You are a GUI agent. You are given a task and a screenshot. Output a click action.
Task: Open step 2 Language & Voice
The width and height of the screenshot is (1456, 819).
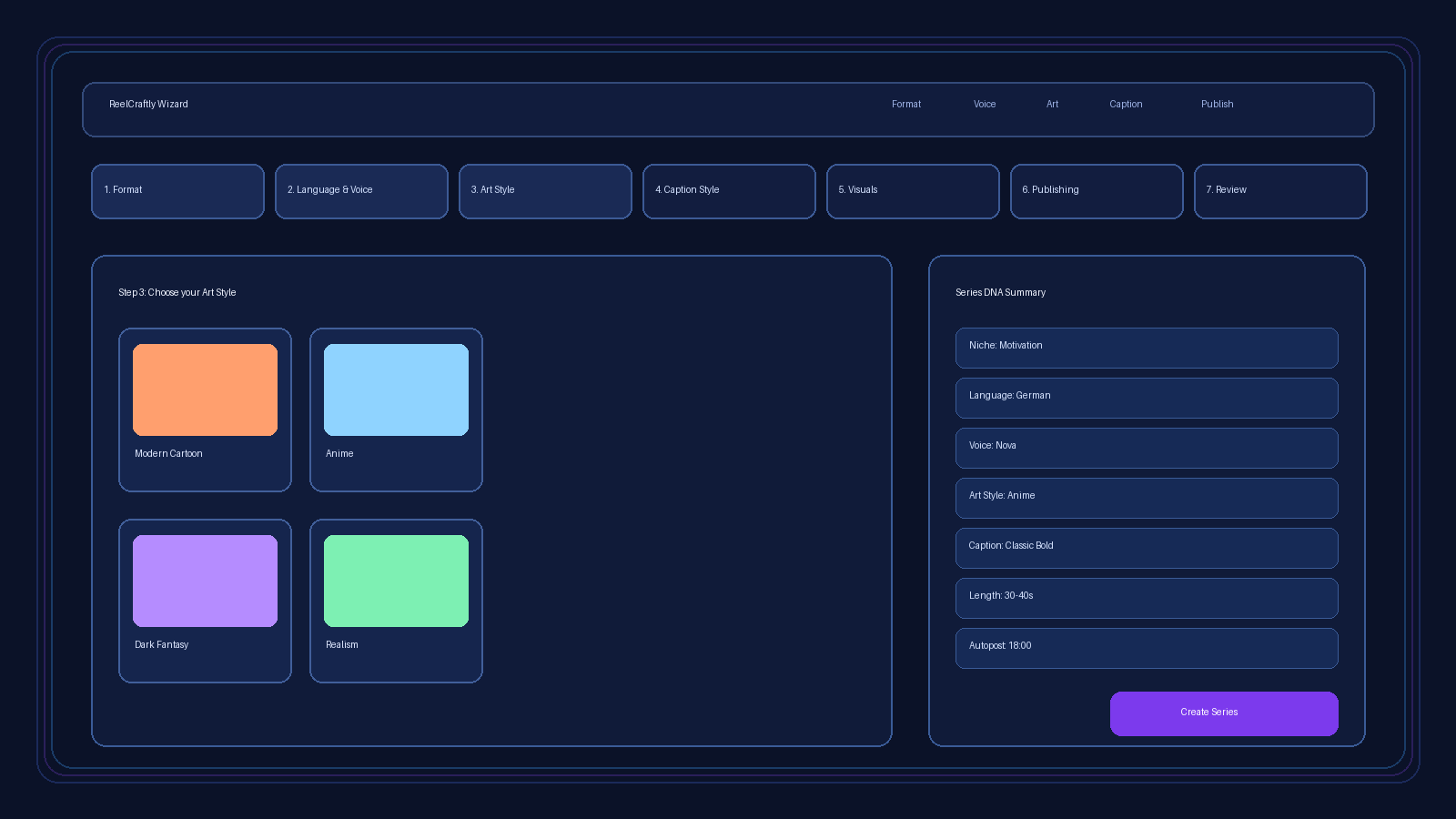tap(361, 191)
